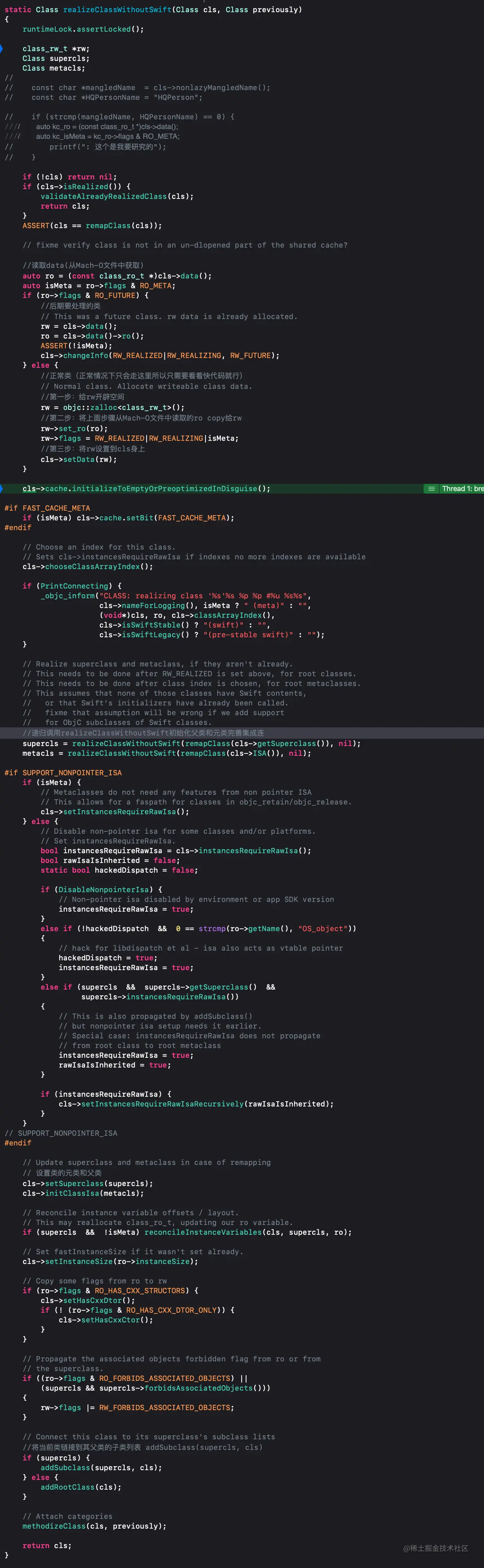Click 'if (PrintConnecting)' condition
The image size is (484, 1568).
click(x=72, y=586)
